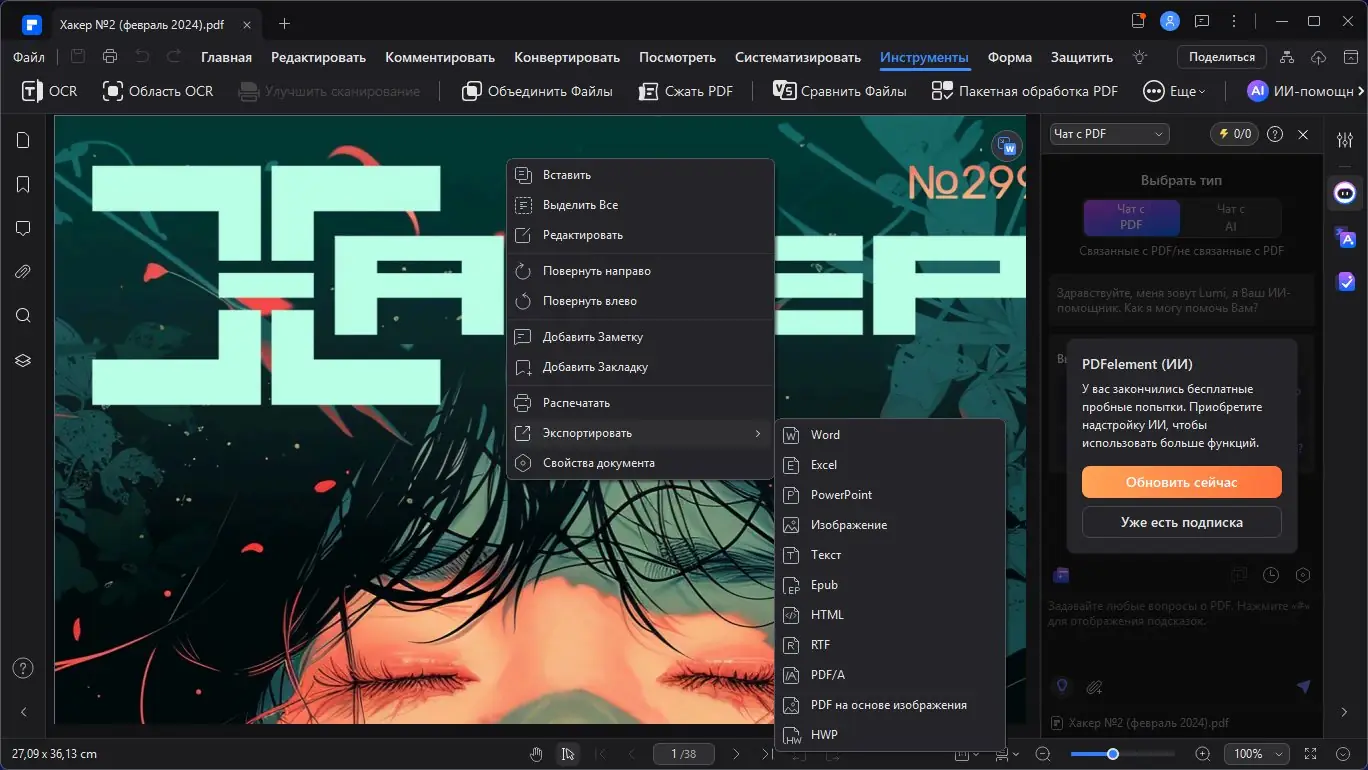Open attachments panel with paperclip icon

23,272
